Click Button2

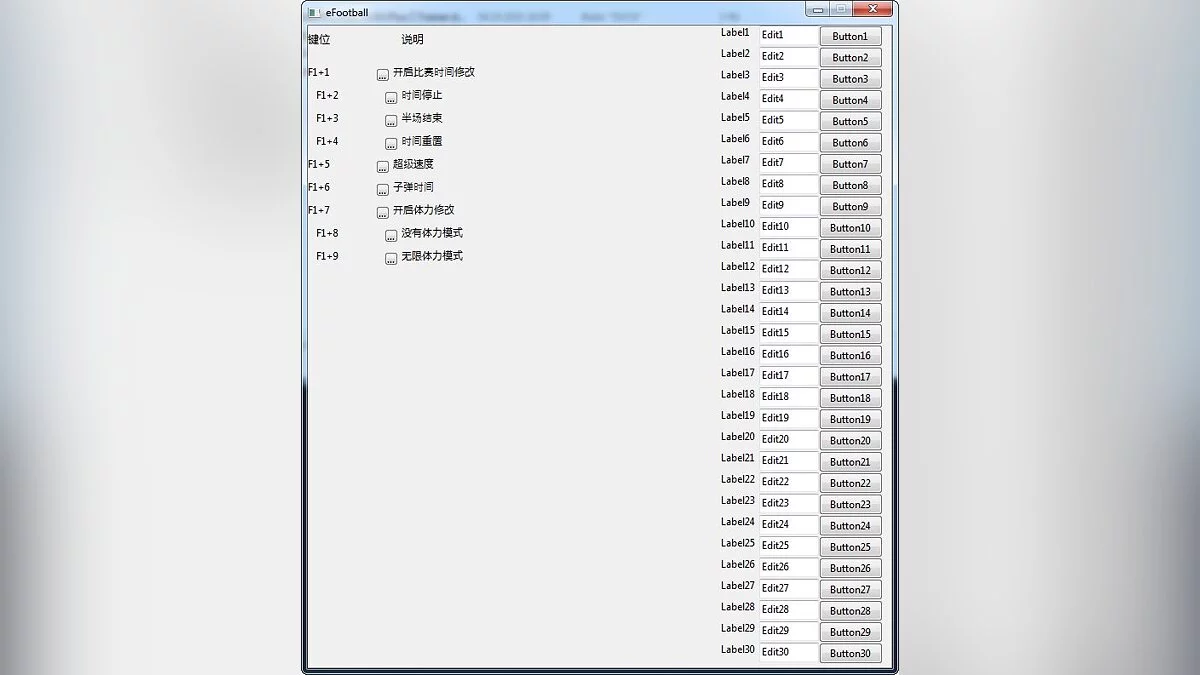coord(851,58)
